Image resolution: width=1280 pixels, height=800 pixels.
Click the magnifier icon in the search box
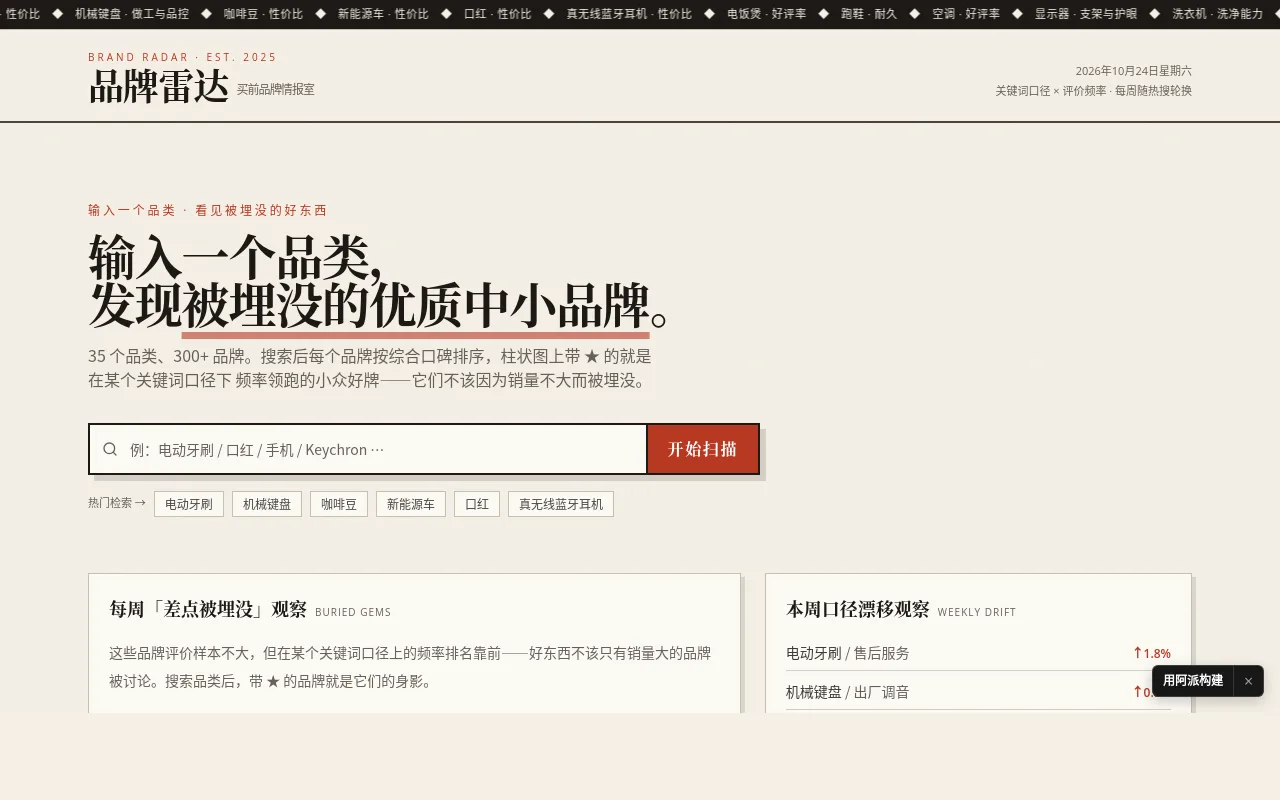click(111, 449)
